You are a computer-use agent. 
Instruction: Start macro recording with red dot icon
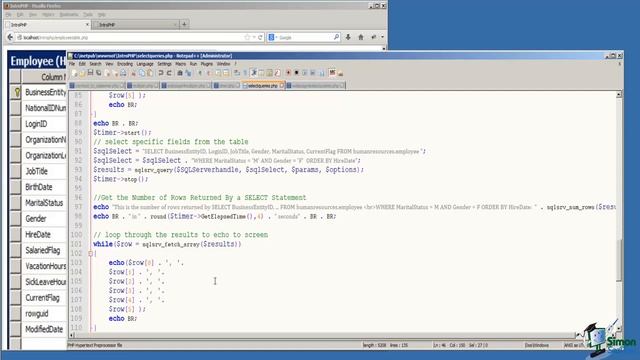pyautogui.click(x=289, y=73)
